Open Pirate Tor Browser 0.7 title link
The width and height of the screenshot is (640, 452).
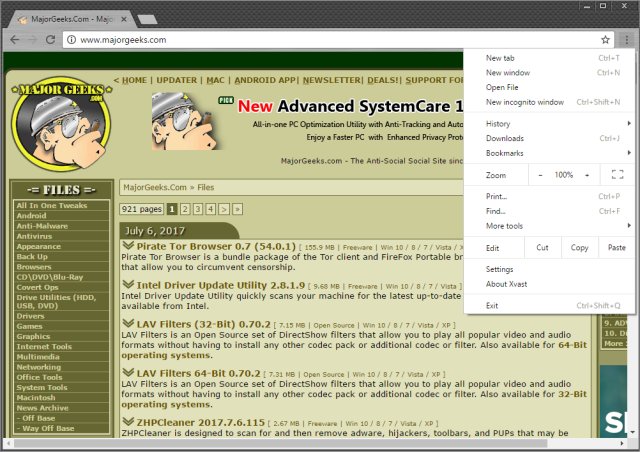point(216,246)
